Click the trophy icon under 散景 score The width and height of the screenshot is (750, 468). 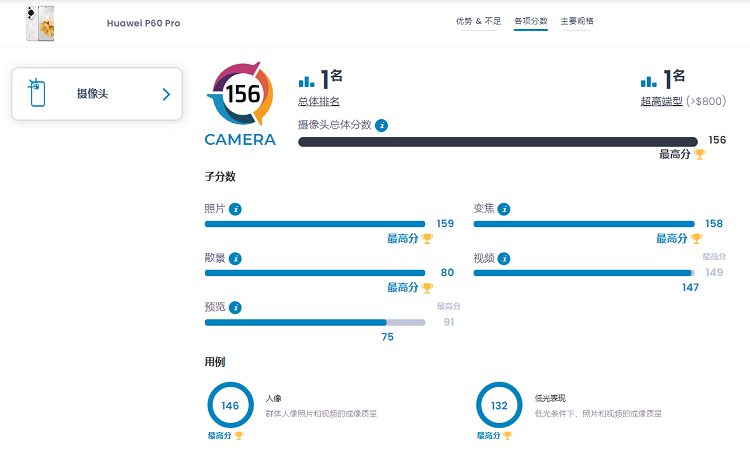tap(427, 288)
